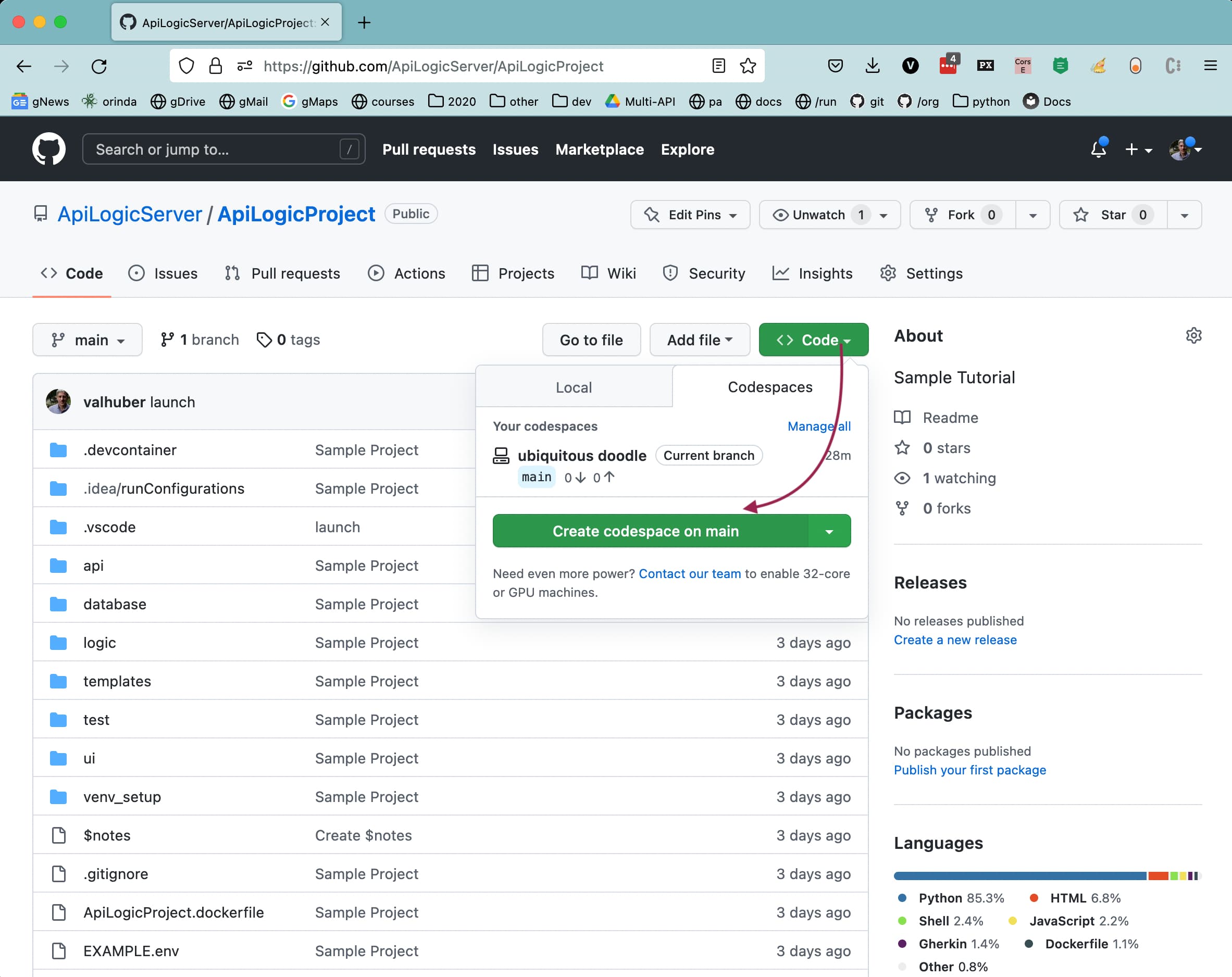Star the ApiLogicProject repository
This screenshot has height=977, width=1232.
click(1112, 215)
